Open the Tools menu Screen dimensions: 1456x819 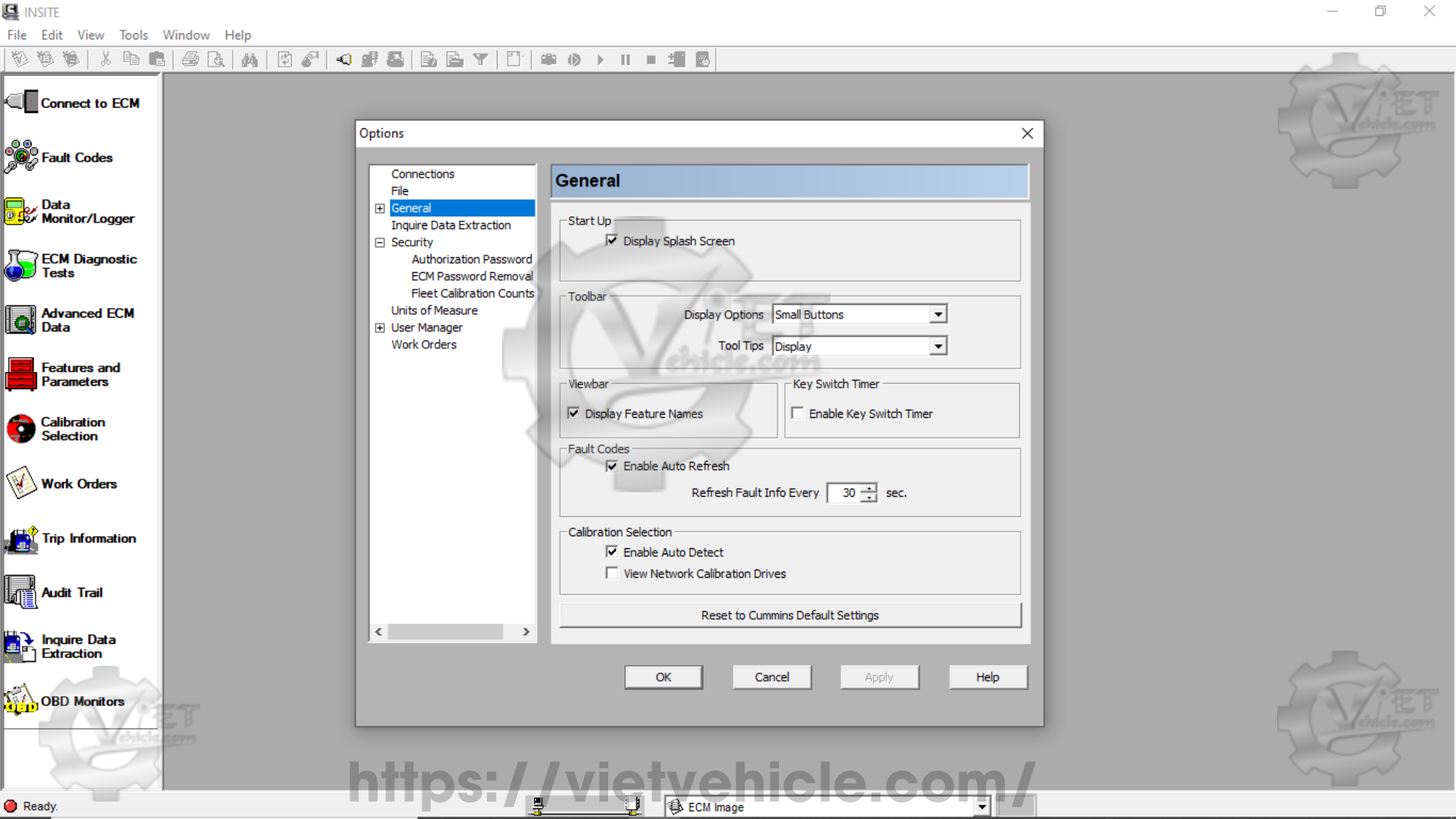coord(133,35)
